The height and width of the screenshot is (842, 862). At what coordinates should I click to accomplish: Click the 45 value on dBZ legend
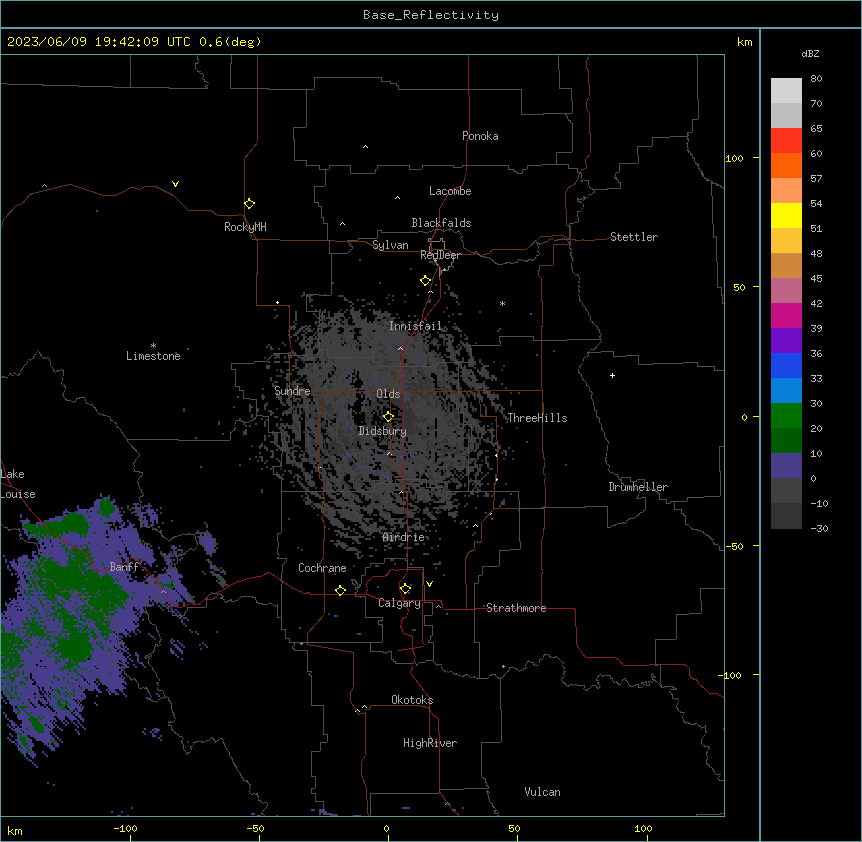(x=816, y=279)
